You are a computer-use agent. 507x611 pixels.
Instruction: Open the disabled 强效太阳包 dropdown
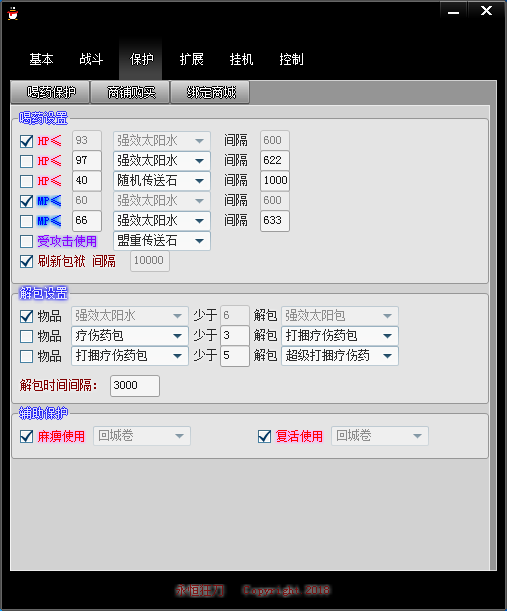[x=340, y=316]
